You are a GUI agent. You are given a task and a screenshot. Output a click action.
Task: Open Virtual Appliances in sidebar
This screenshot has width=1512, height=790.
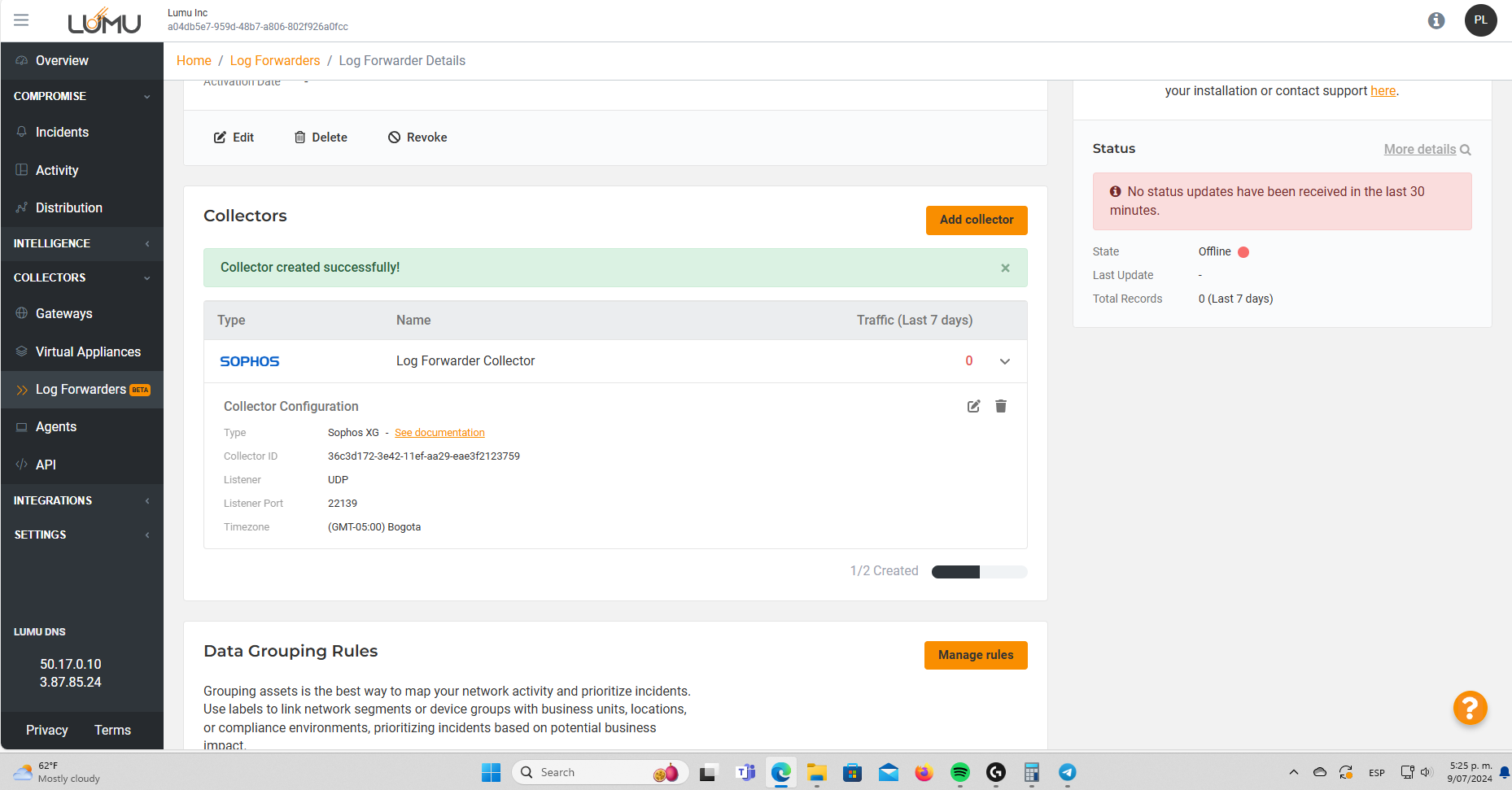pyautogui.click(x=88, y=351)
